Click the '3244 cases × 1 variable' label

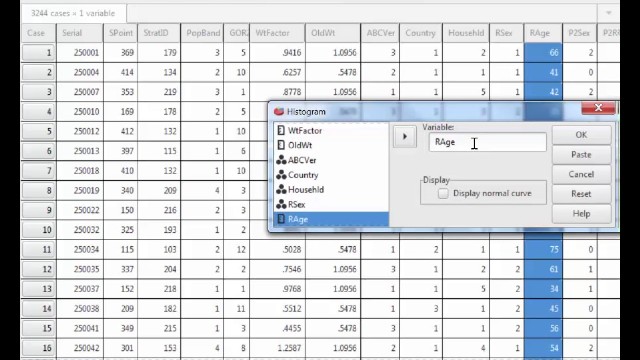[73, 13]
